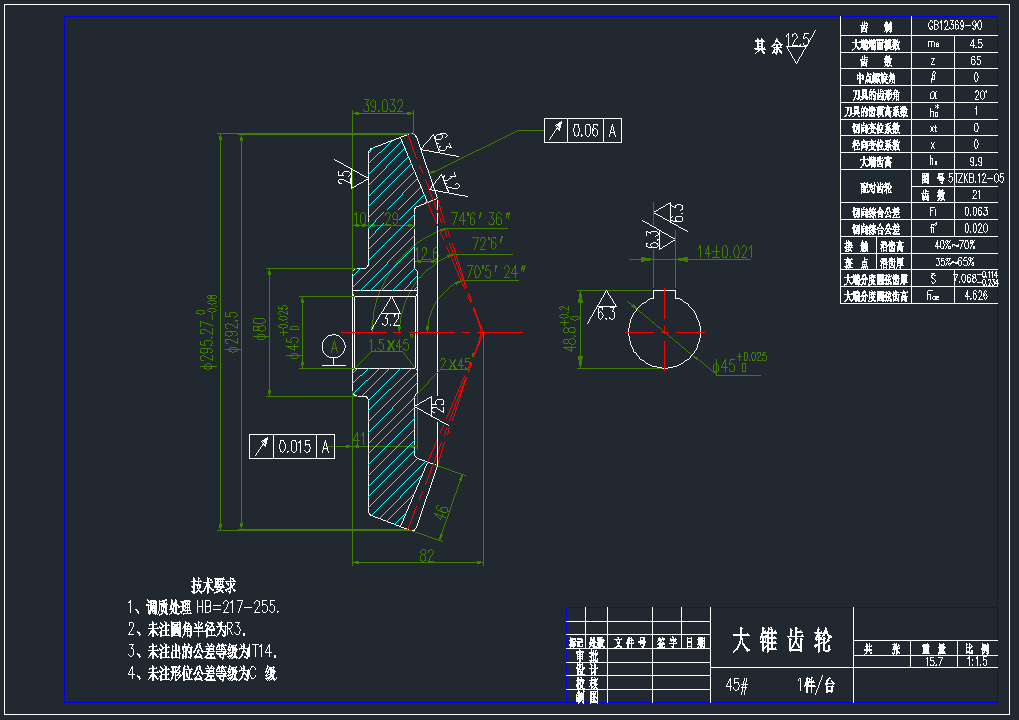Select note 2 mentioning R3 radius

coord(187,629)
